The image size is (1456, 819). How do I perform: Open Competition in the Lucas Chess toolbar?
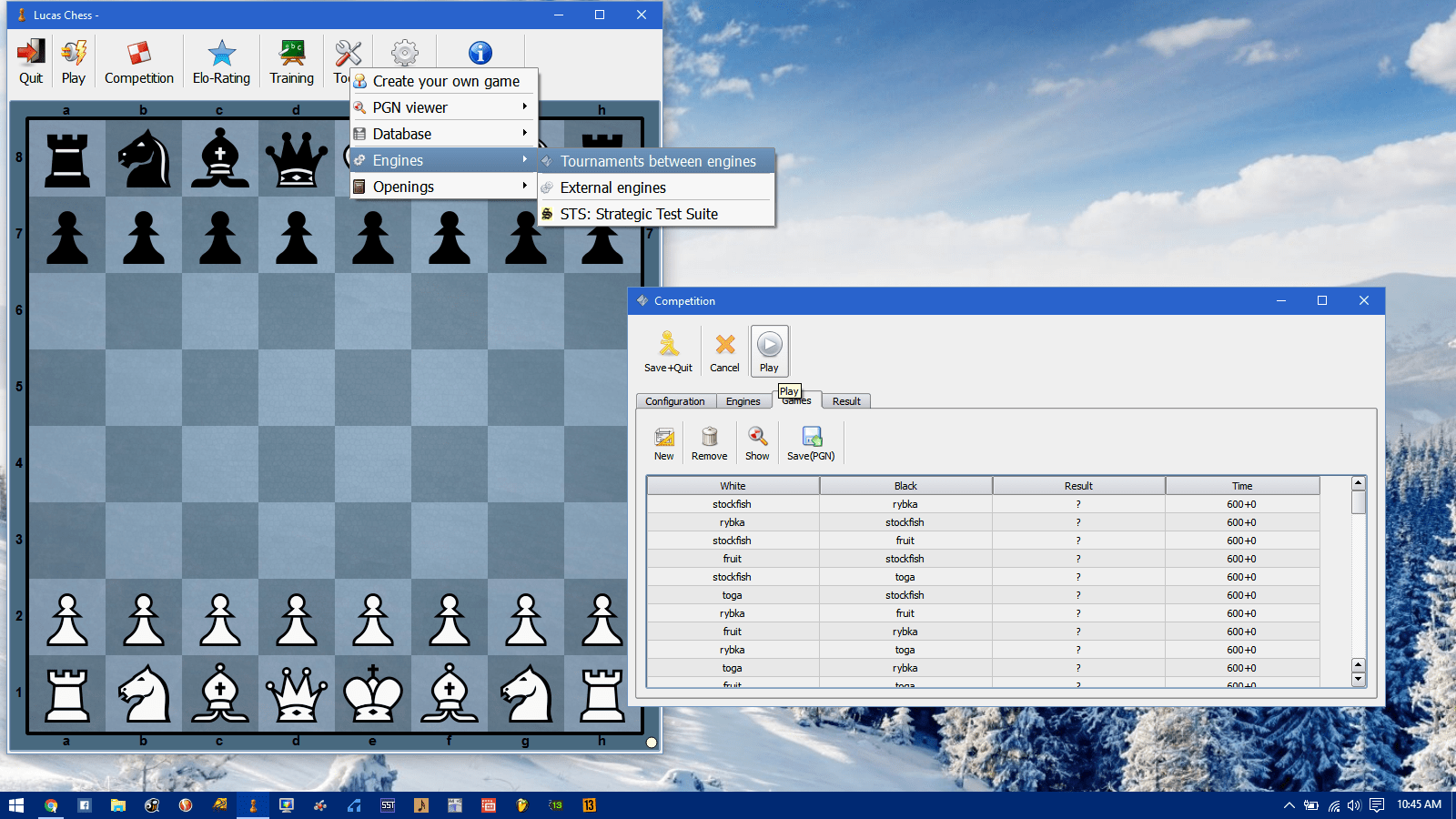pyautogui.click(x=139, y=62)
